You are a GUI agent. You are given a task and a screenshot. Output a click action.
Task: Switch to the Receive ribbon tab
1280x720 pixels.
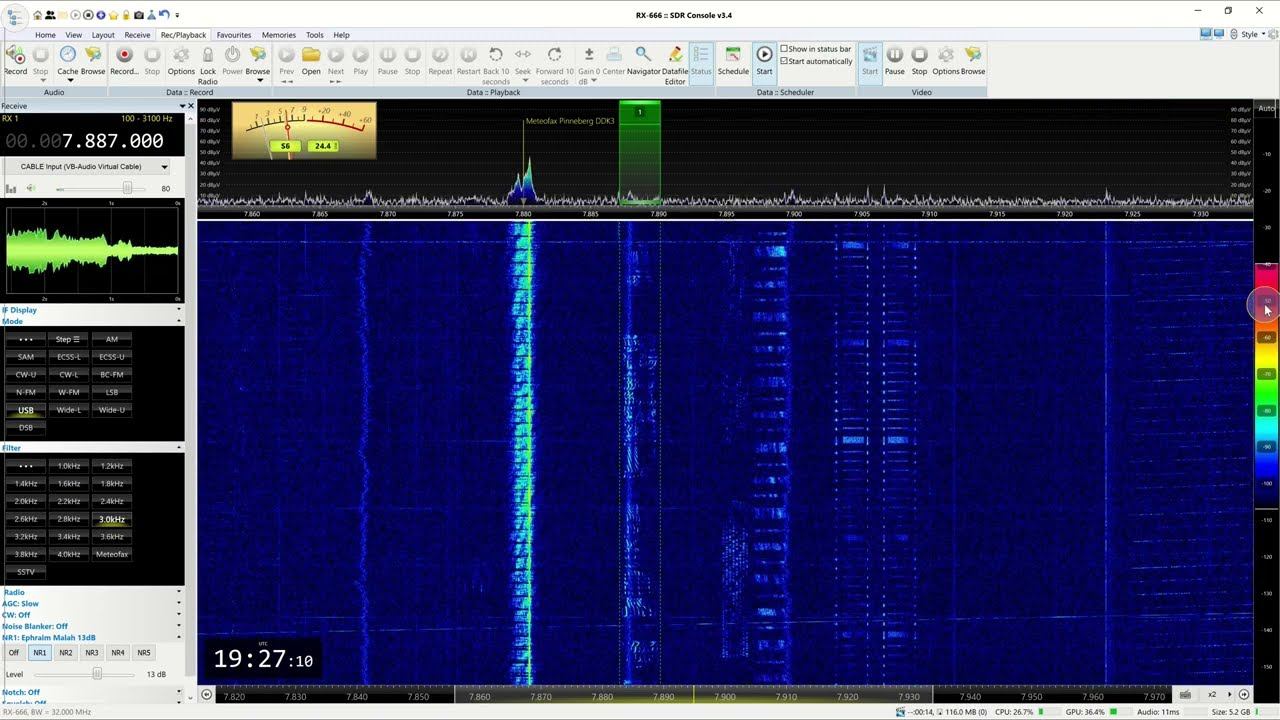(137, 35)
